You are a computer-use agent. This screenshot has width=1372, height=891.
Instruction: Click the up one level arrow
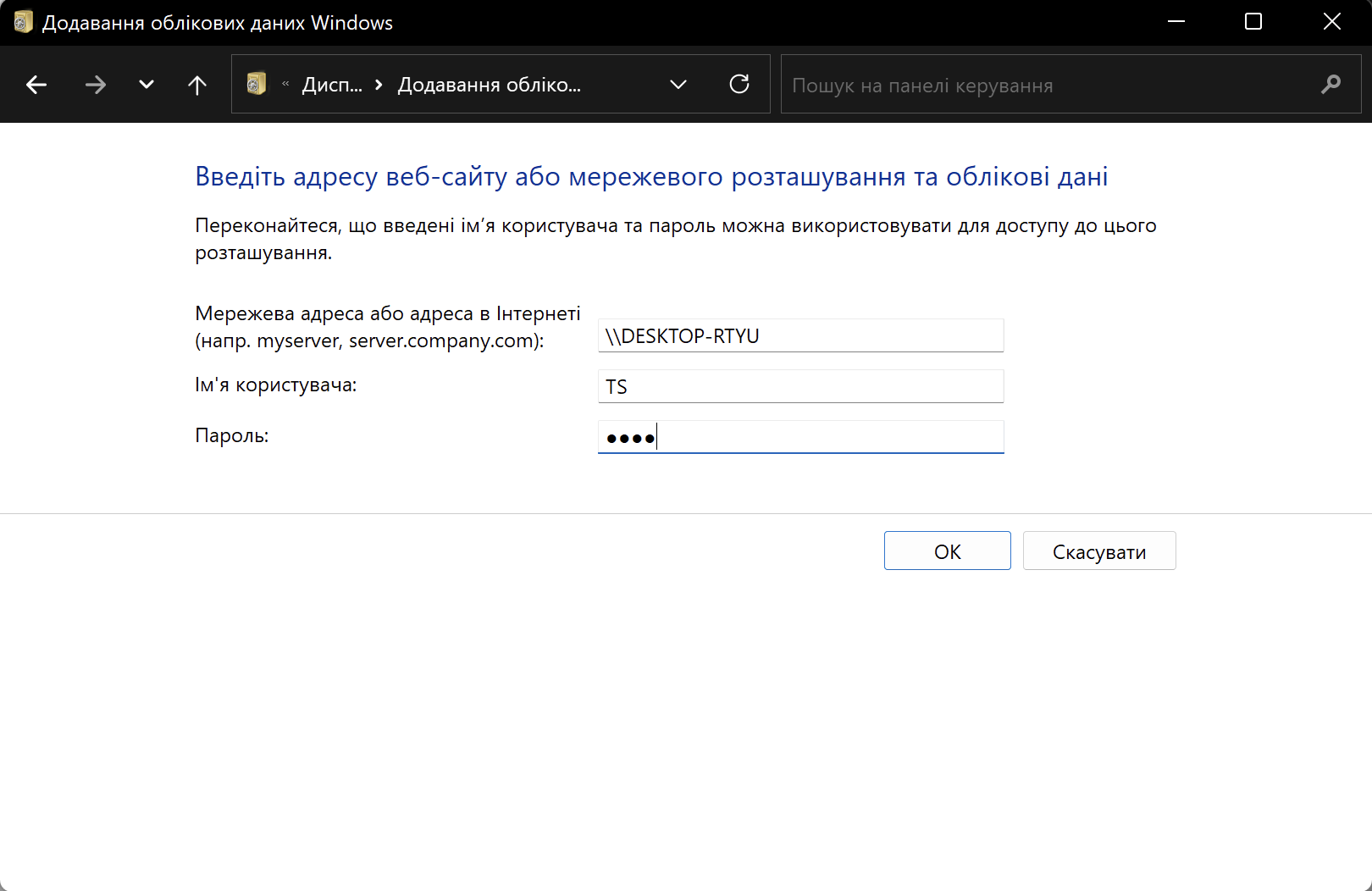coord(197,84)
